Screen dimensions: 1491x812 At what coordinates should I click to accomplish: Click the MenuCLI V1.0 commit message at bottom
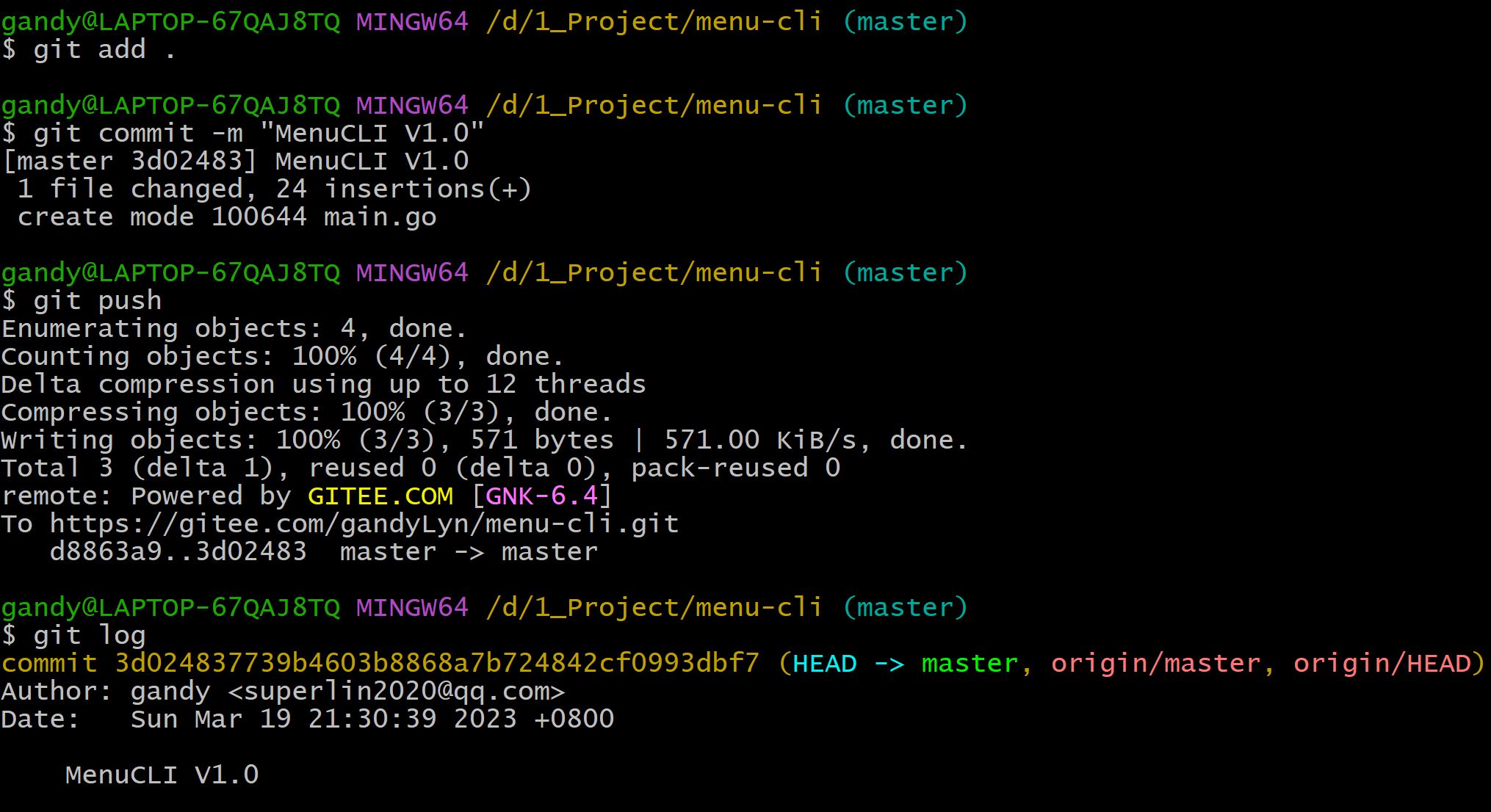[x=162, y=775]
